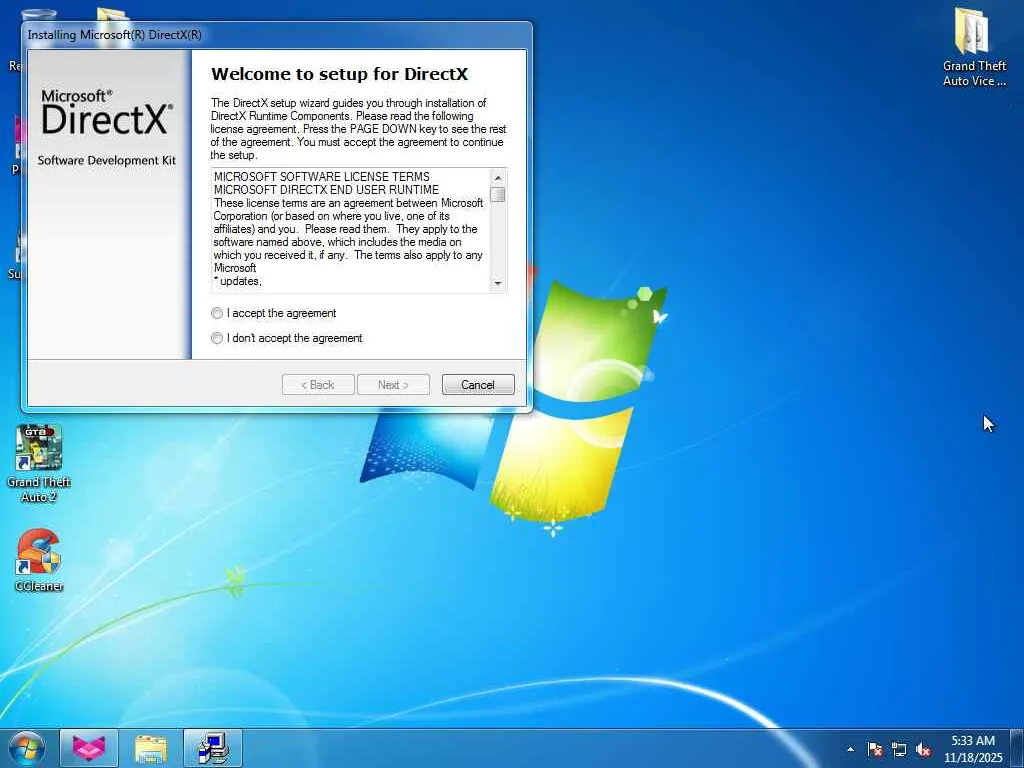Click the disabled Next > button
The height and width of the screenshot is (768, 1024).
(393, 385)
